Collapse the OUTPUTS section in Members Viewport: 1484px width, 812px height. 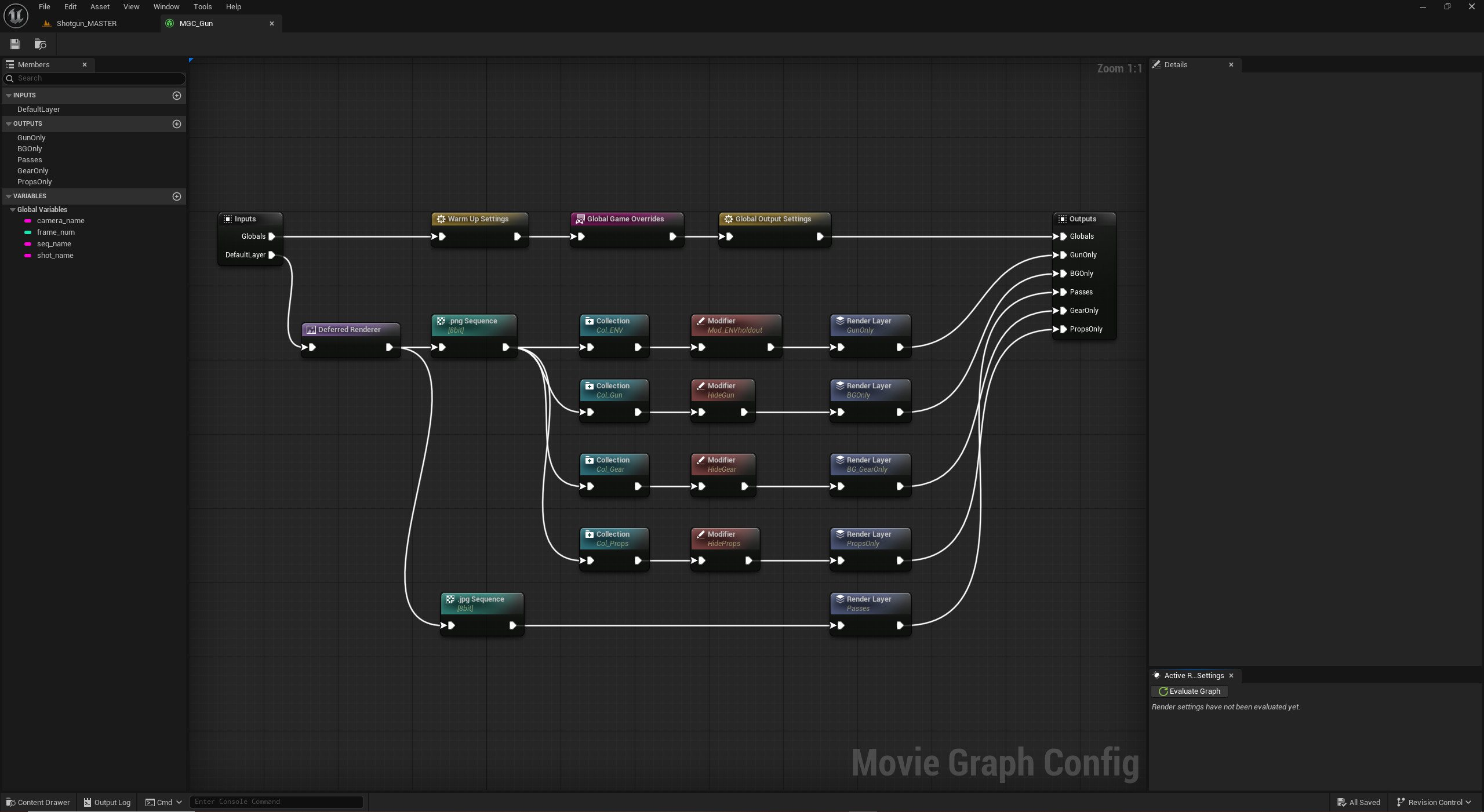[x=9, y=123]
